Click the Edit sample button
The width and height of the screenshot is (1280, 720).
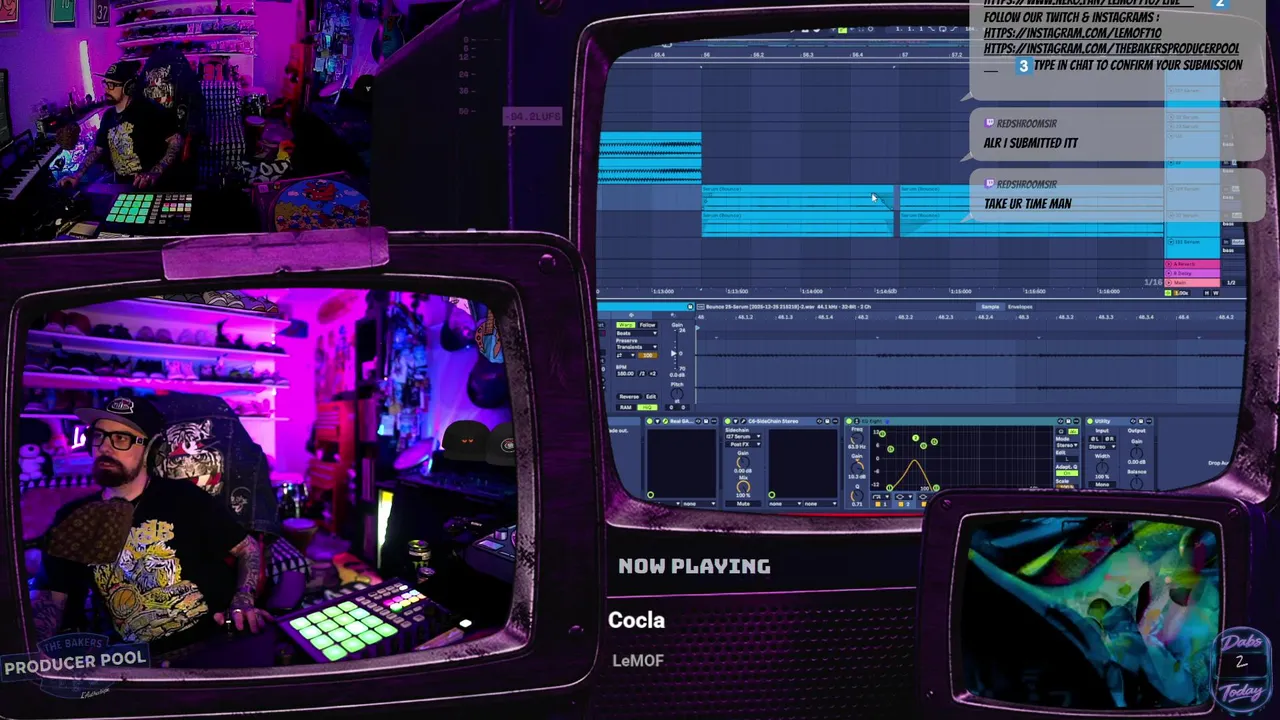(x=651, y=397)
